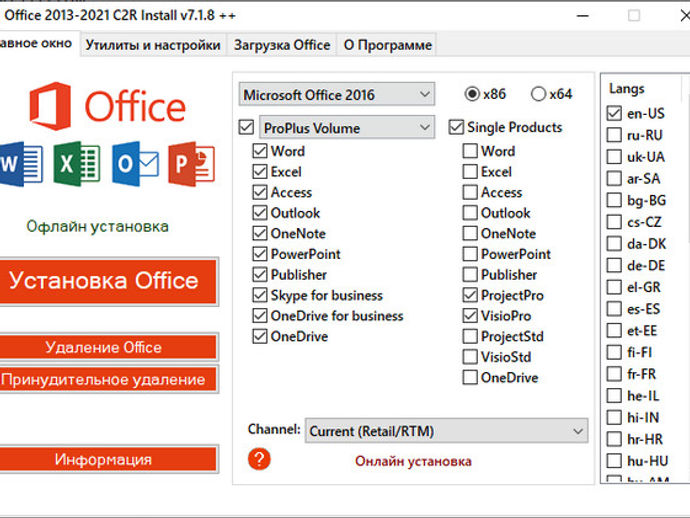Check the bg-BG language
Screen dimensions: 690x518
614,200
